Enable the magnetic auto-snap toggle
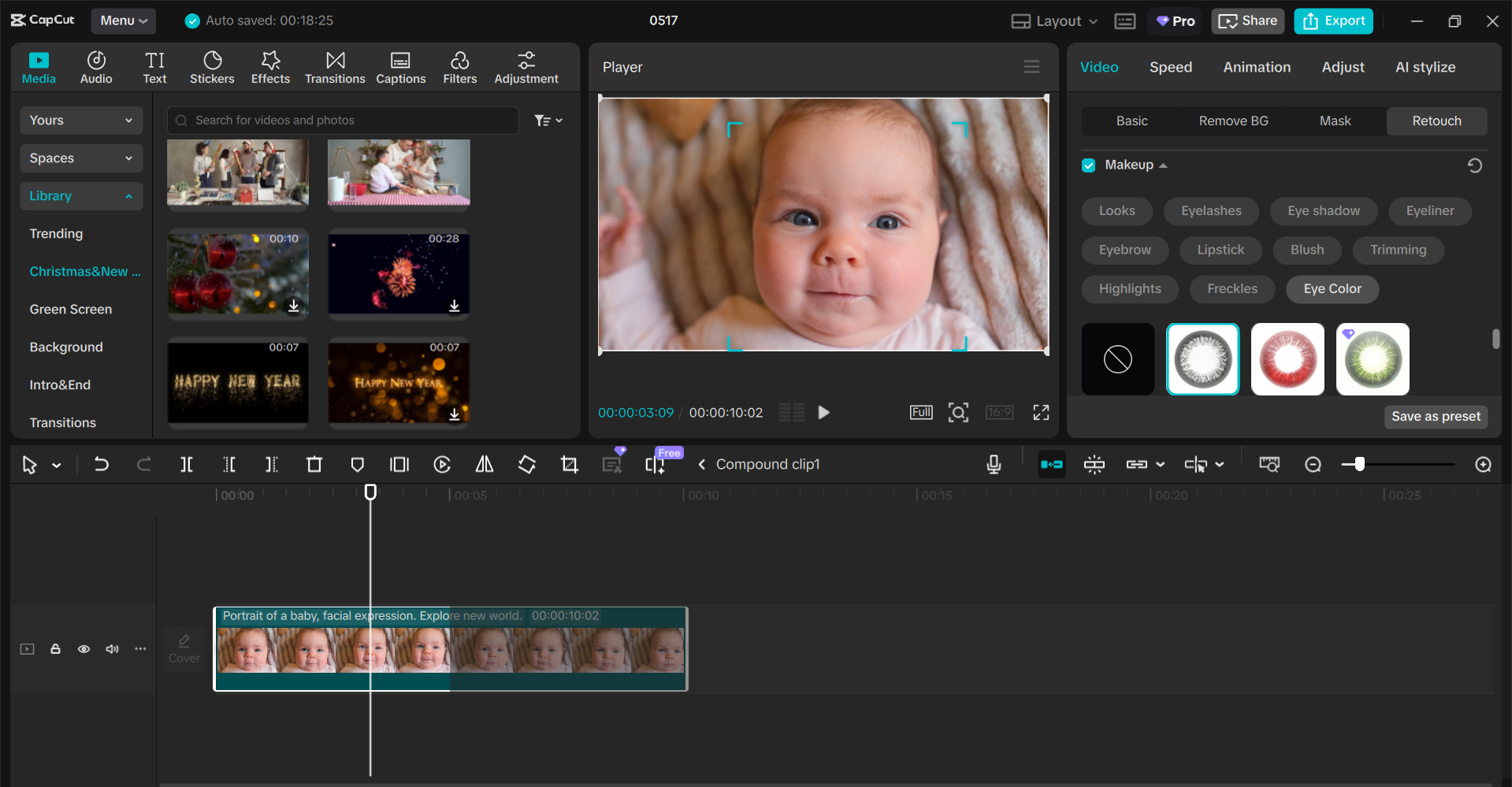Screen dimensions: 1512x787 (x=1051, y=464)
